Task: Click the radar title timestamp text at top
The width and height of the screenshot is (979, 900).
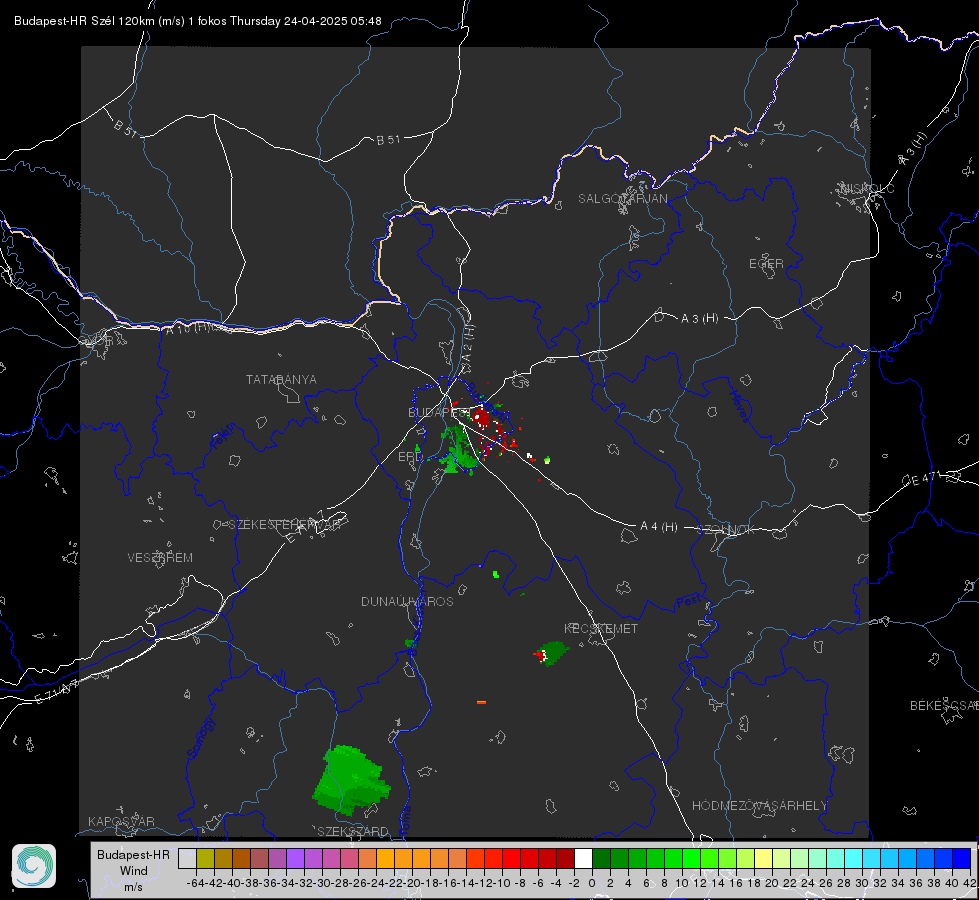Action: point(197,21)
